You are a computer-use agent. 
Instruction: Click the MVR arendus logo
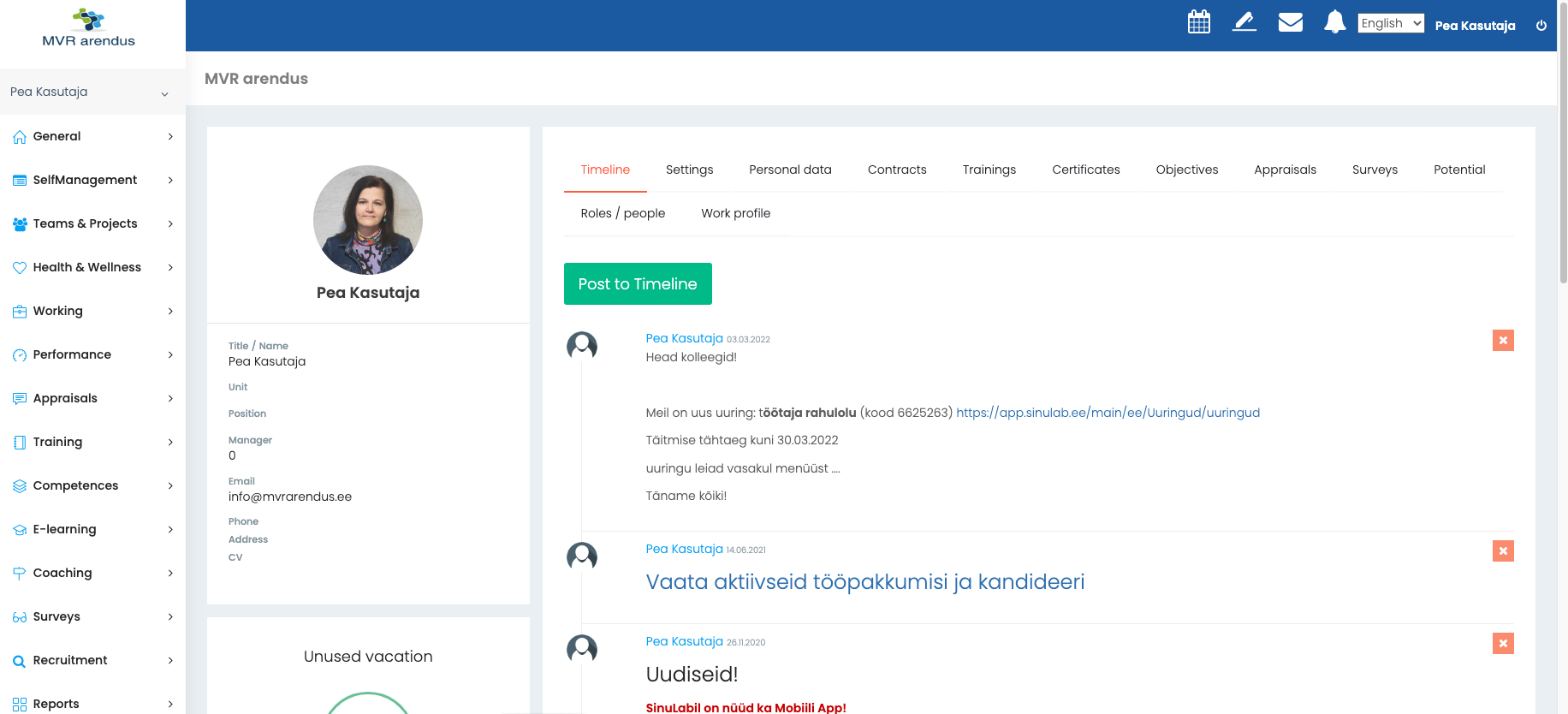[89, 28]
